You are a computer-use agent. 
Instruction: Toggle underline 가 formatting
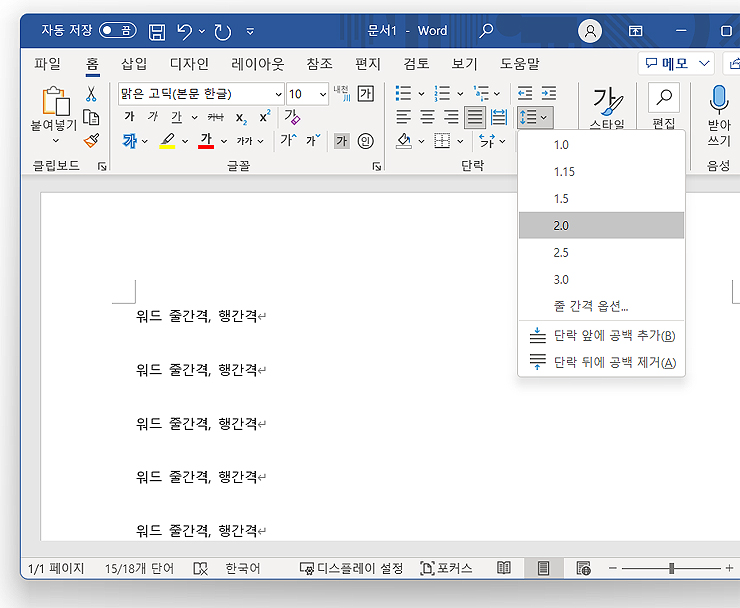pos(177,117)
